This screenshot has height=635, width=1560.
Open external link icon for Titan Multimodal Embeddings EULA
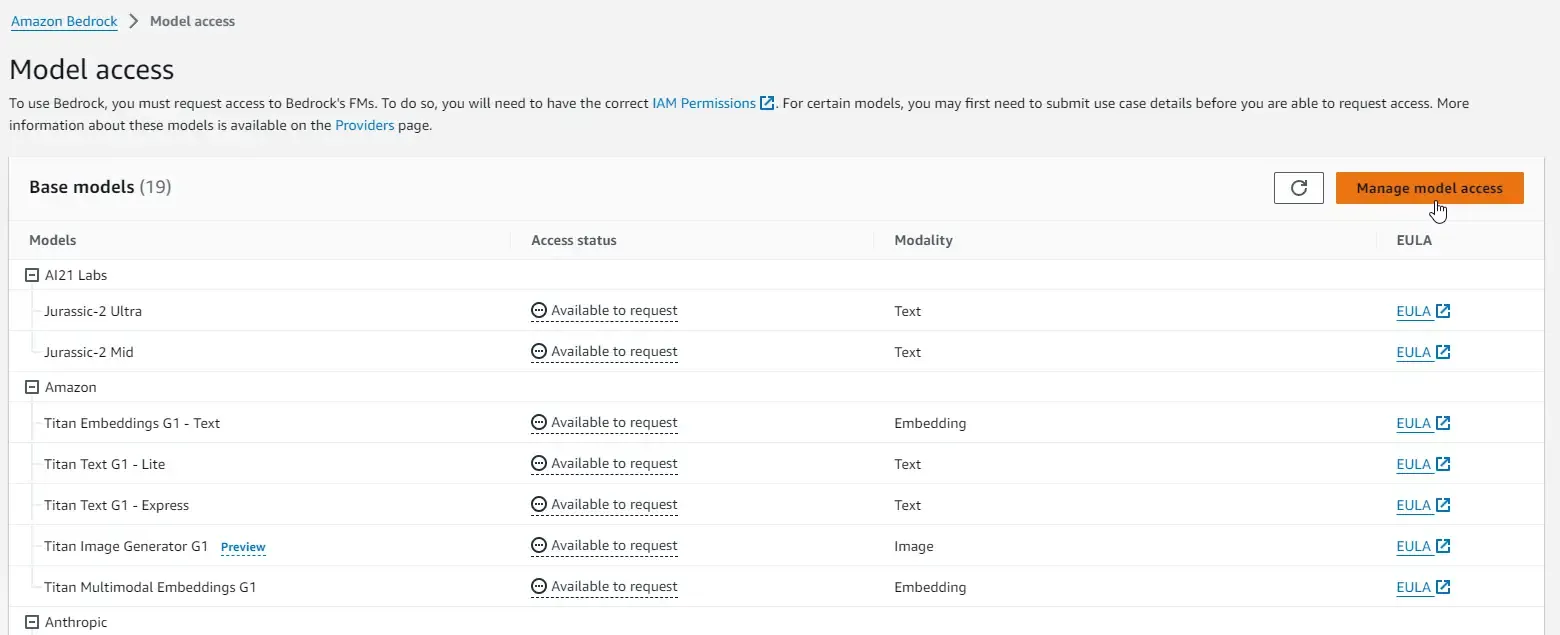[1443, 587]
